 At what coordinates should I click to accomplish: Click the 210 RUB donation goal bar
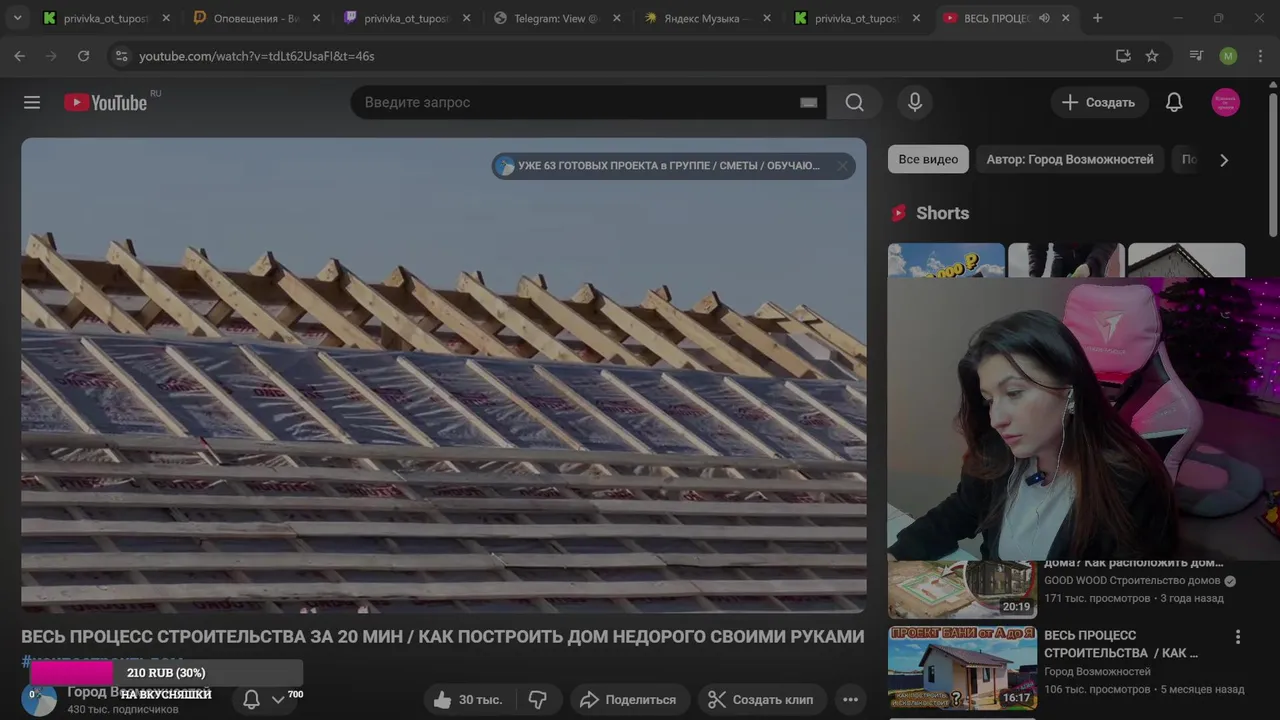click(166, 673)
